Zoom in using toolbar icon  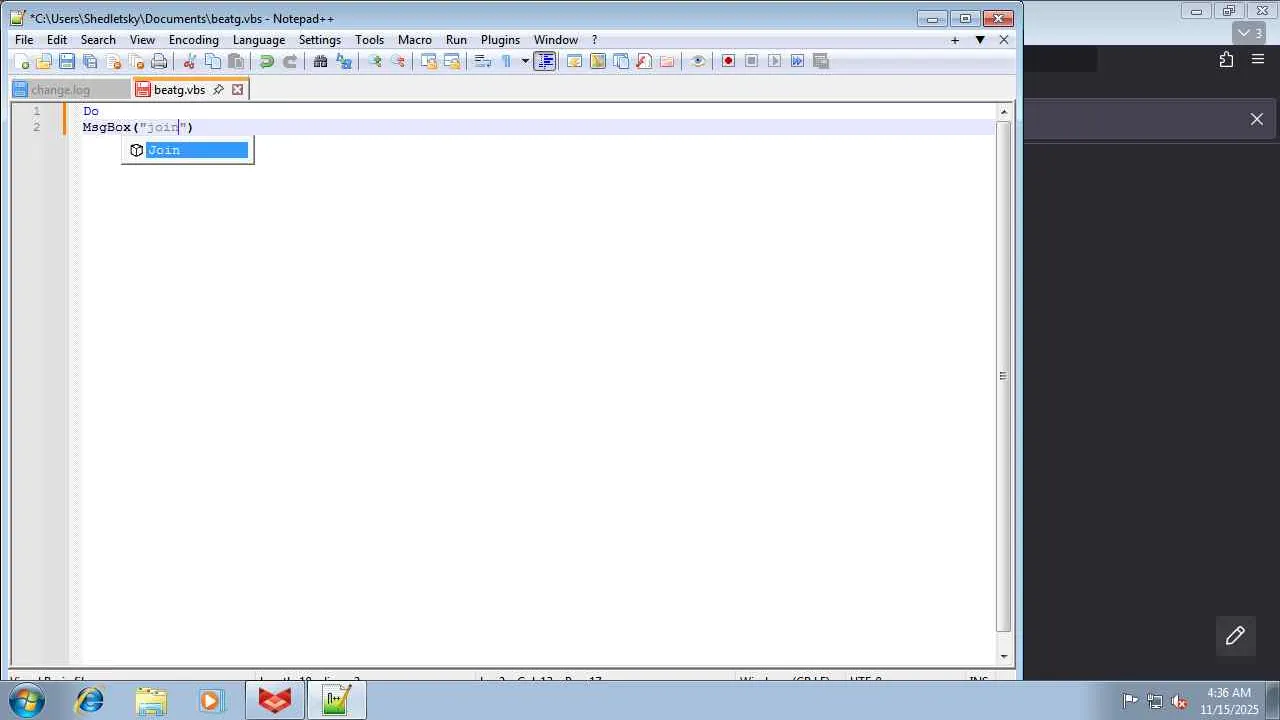[x=374, y=61]
